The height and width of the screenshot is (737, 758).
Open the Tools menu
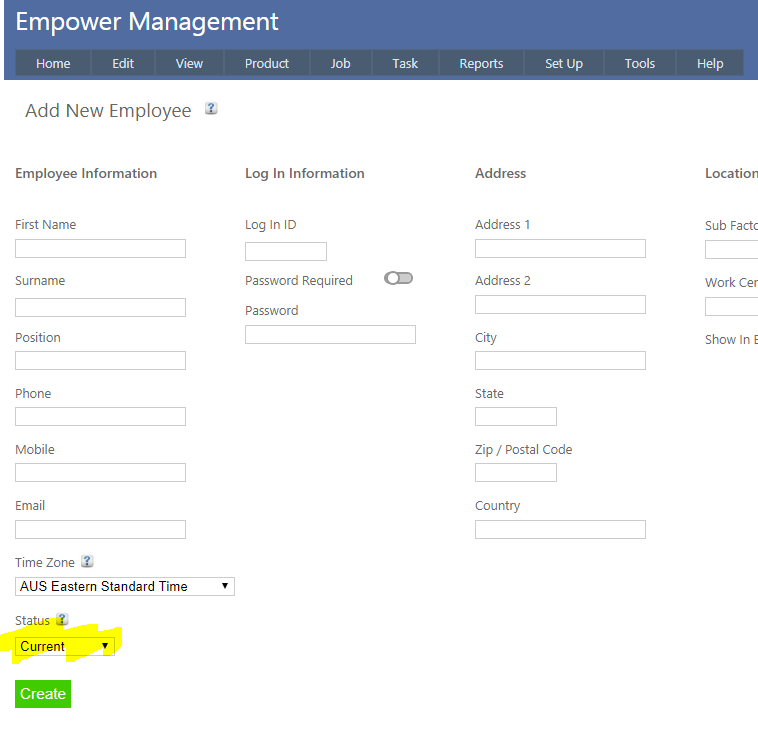[x=639, y=63]
